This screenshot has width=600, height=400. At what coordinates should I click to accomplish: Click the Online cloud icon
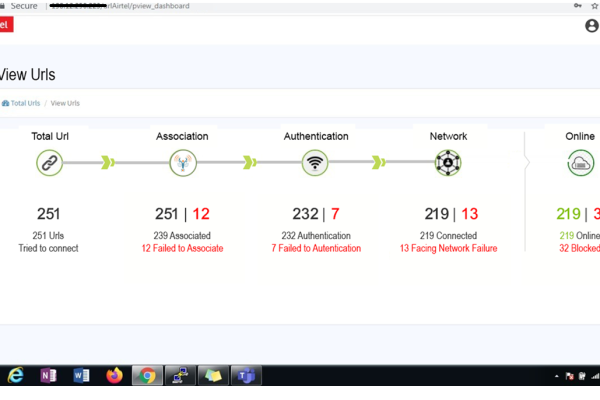[581, 162]
